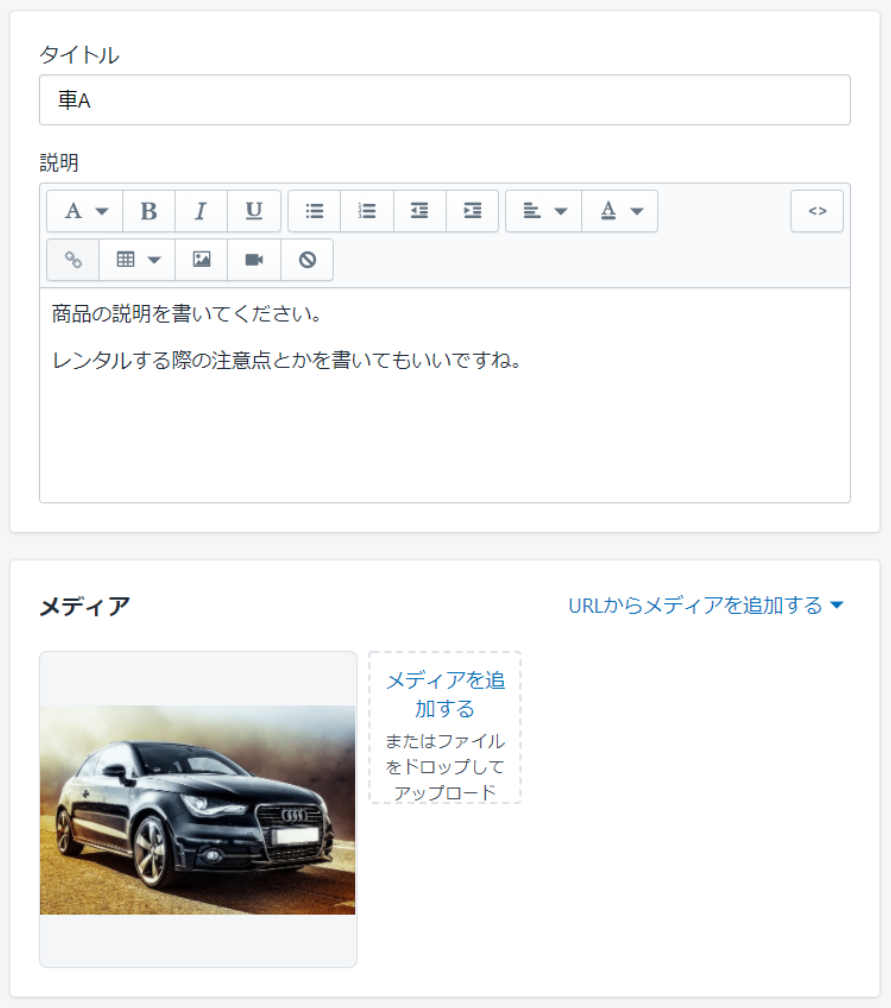Screen dimensions: 891x1008
Task: Select the black car image thumbnail
Action: click(x=198, y=809)
